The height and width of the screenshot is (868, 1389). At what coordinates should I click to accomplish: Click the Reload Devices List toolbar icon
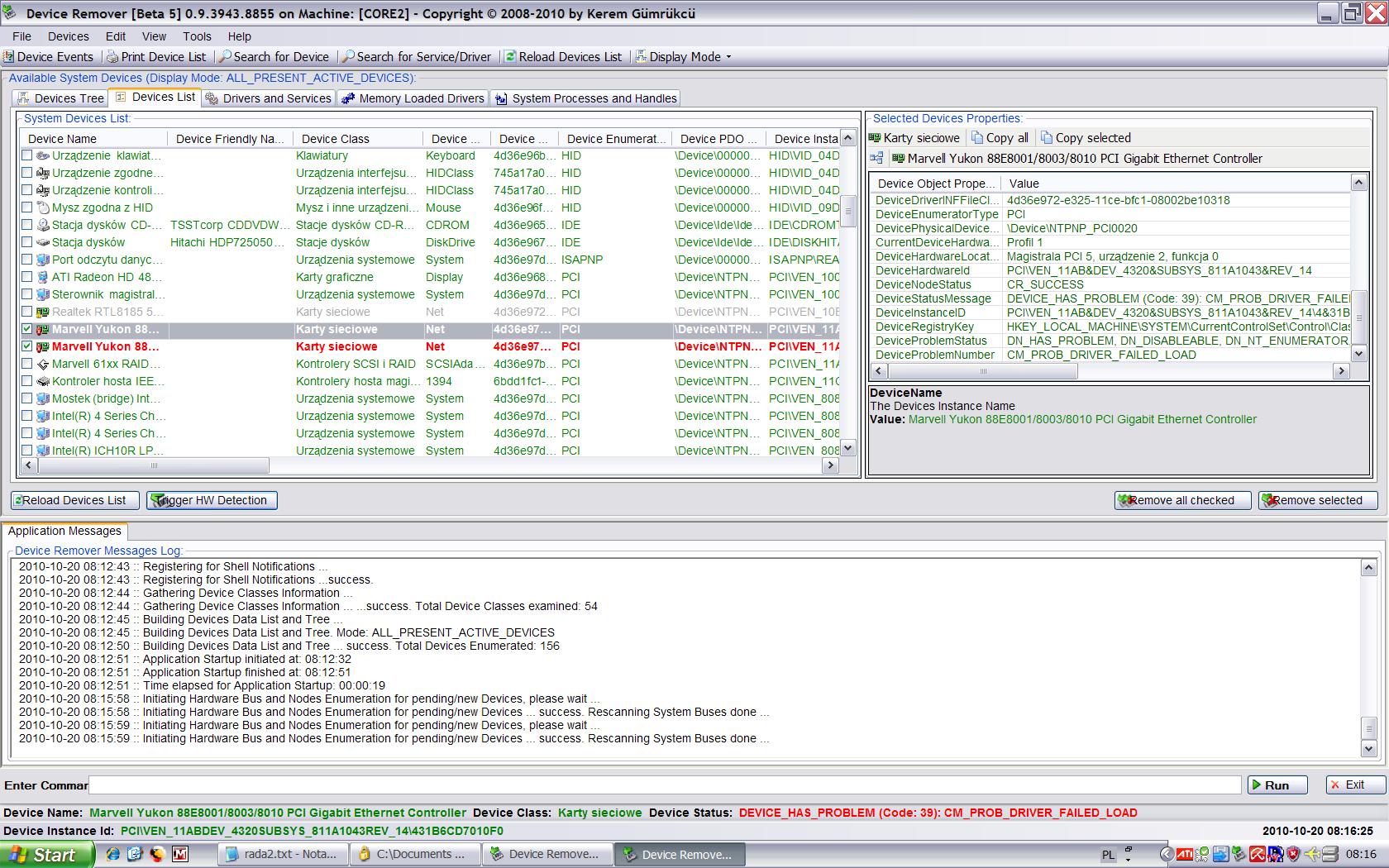510,57
